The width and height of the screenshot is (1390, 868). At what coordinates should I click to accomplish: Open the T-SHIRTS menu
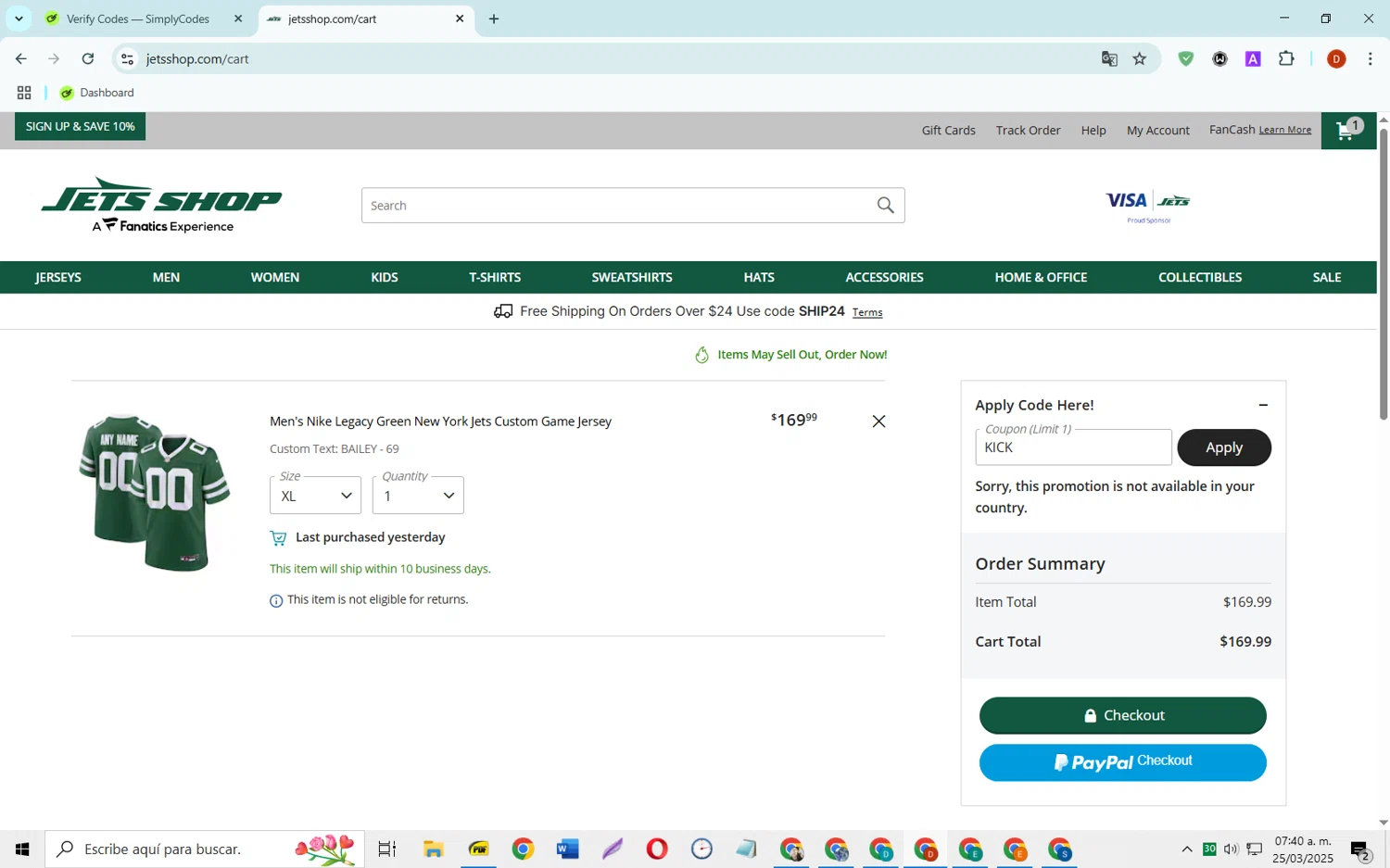click(x=495, y=277)
